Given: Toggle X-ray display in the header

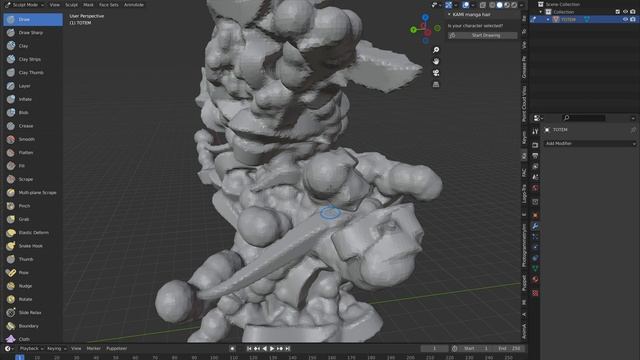Looking at the screenshot, I should click(483, 5).
